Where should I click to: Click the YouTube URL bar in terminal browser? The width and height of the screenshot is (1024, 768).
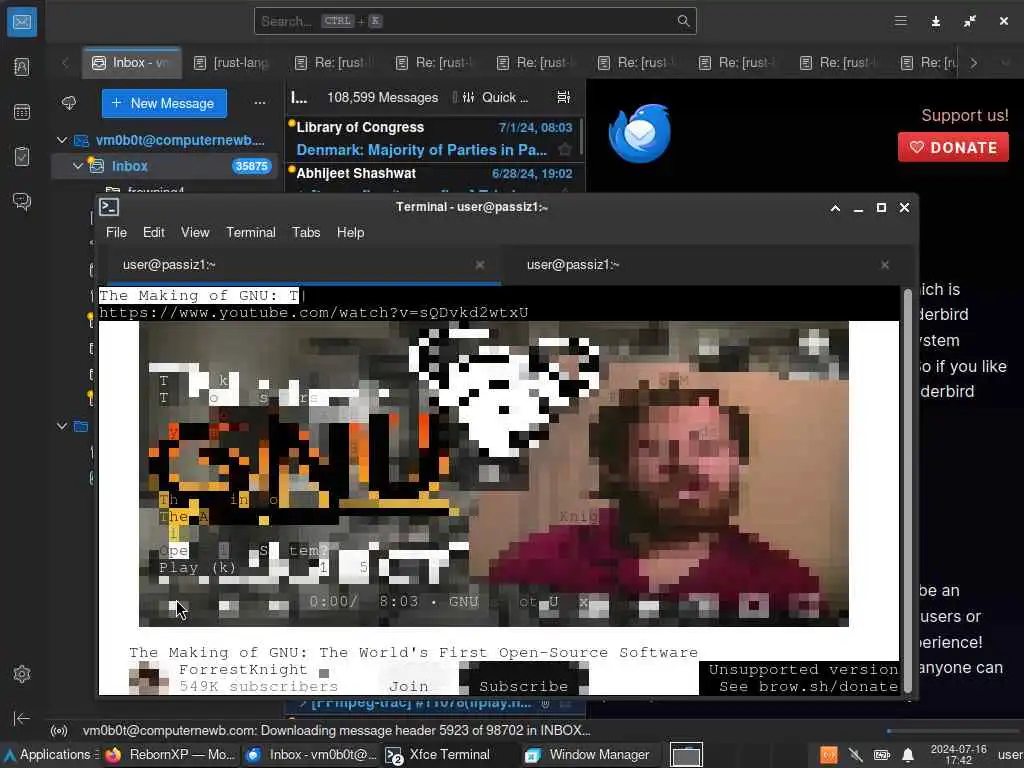pyautogui.click(x=313, y=313)
